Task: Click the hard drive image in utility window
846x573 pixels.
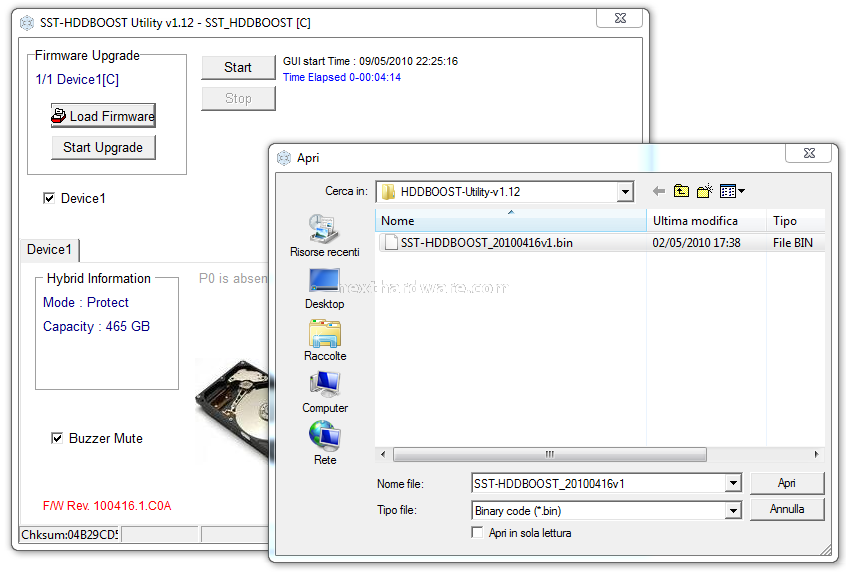Action: pyautogui.click(x=233, y=409)
